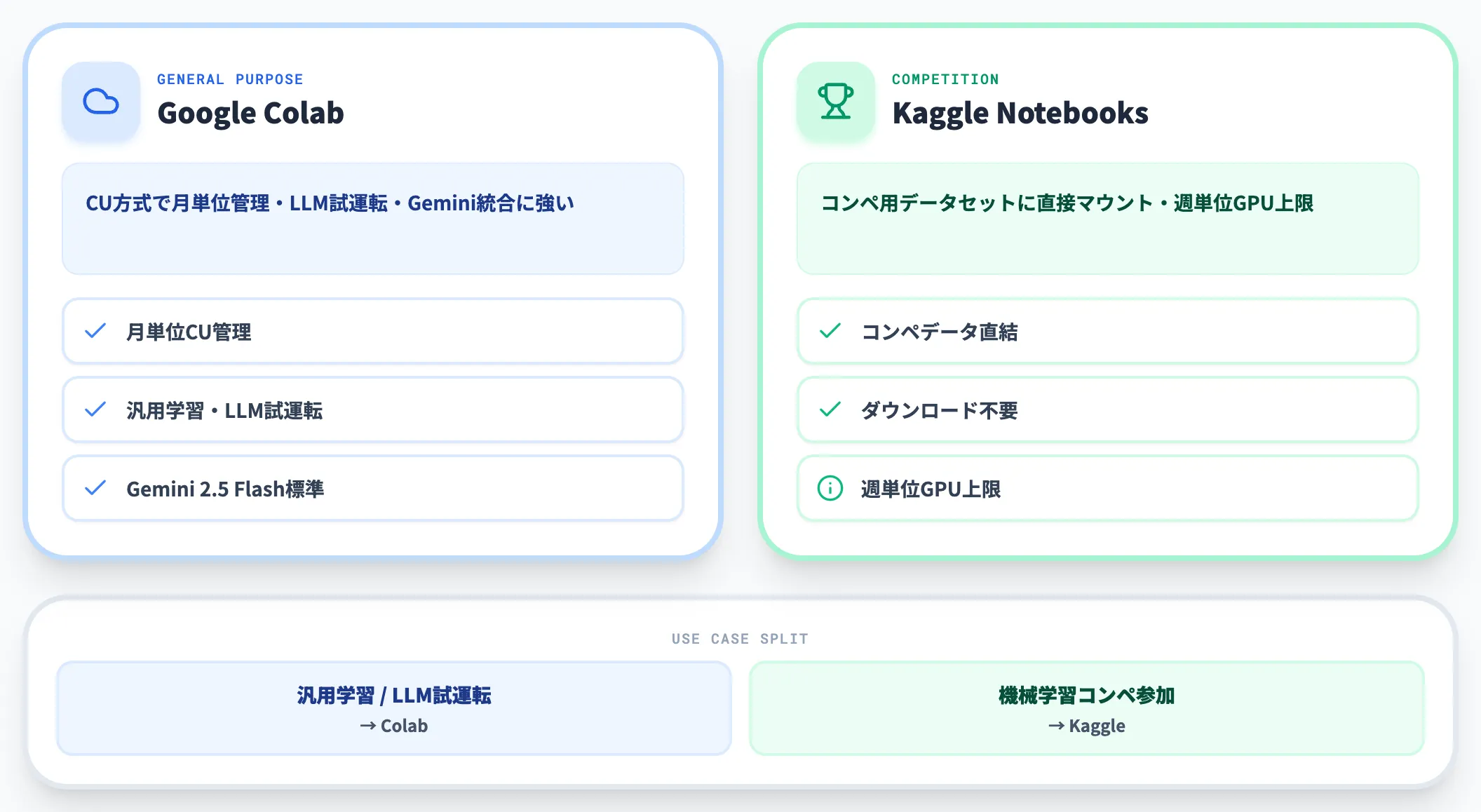Viewport: 1481px width, 812px height.
Task: Click the 週単位GPU上限 feature row text
Action: pyautogui.click(x=931, y=489)
